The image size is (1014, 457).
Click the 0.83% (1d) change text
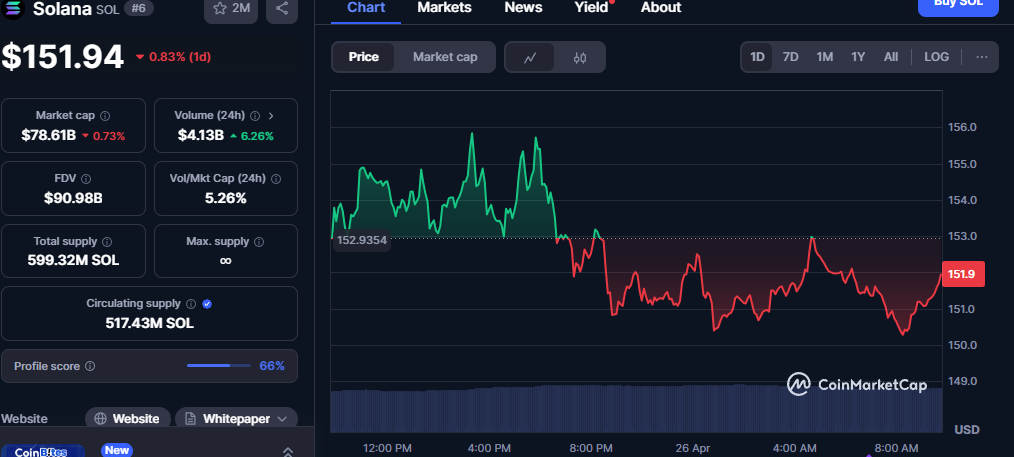click(180, 57)
